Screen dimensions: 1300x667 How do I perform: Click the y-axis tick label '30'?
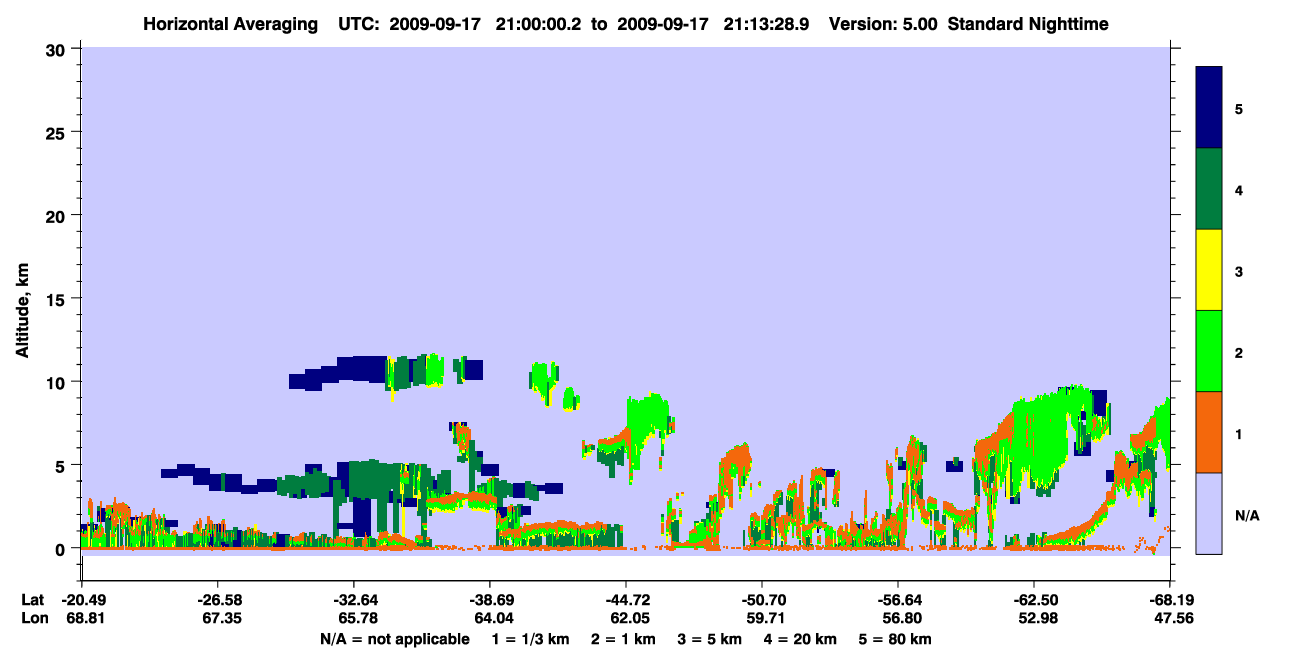(x=58, y=49)
